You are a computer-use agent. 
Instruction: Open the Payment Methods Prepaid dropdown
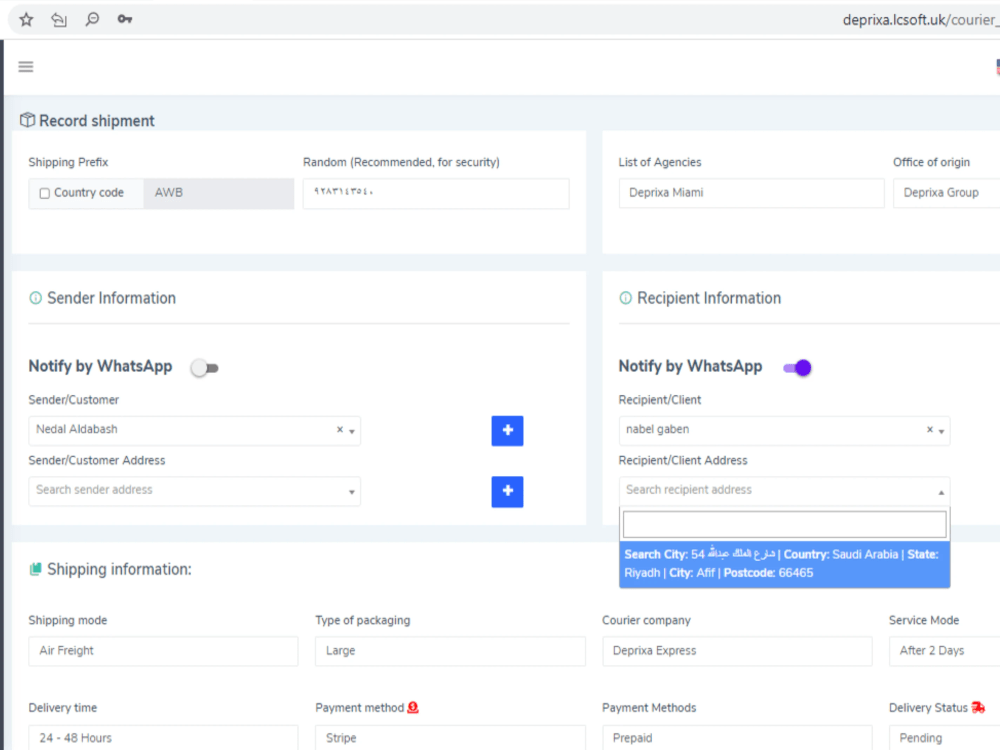[737, 737]
